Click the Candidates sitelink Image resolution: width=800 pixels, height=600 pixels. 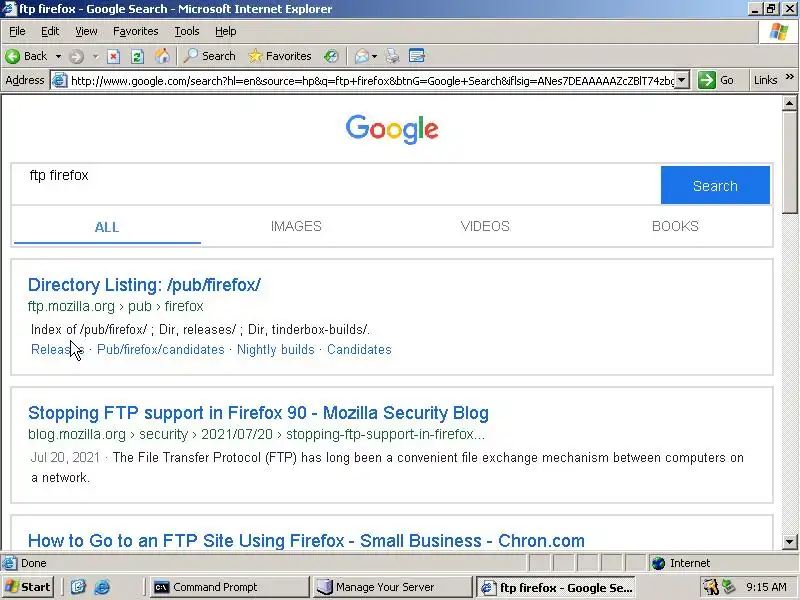pos(359,349)
